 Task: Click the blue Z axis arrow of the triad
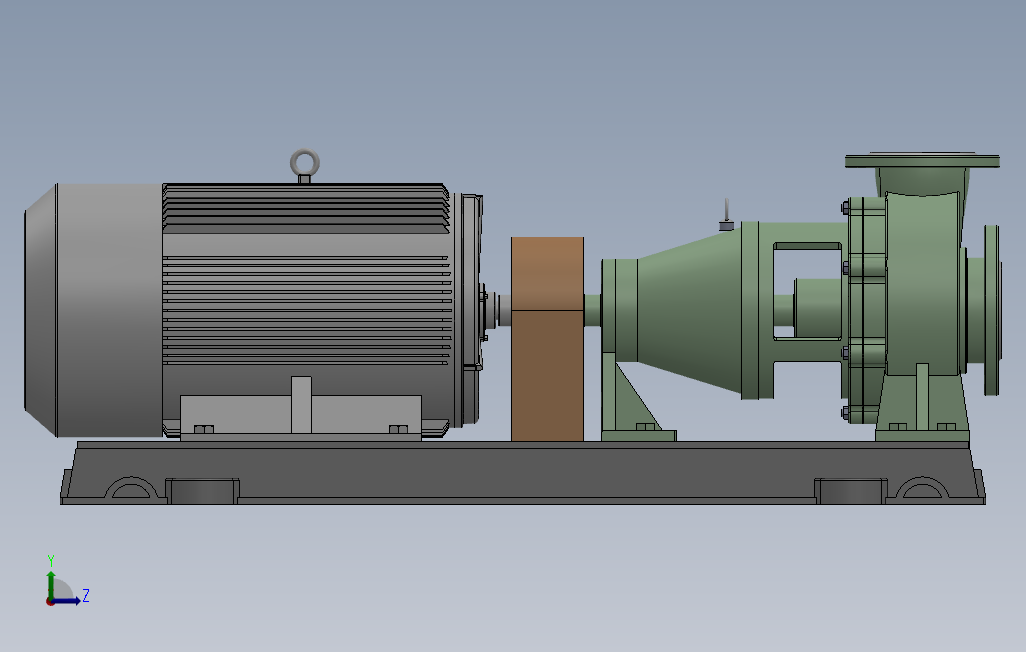tap(67, 600)
